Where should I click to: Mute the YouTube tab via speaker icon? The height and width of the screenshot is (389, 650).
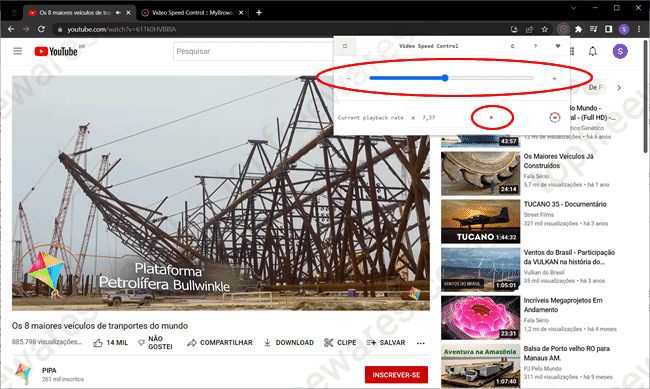(x=118, y=13)
